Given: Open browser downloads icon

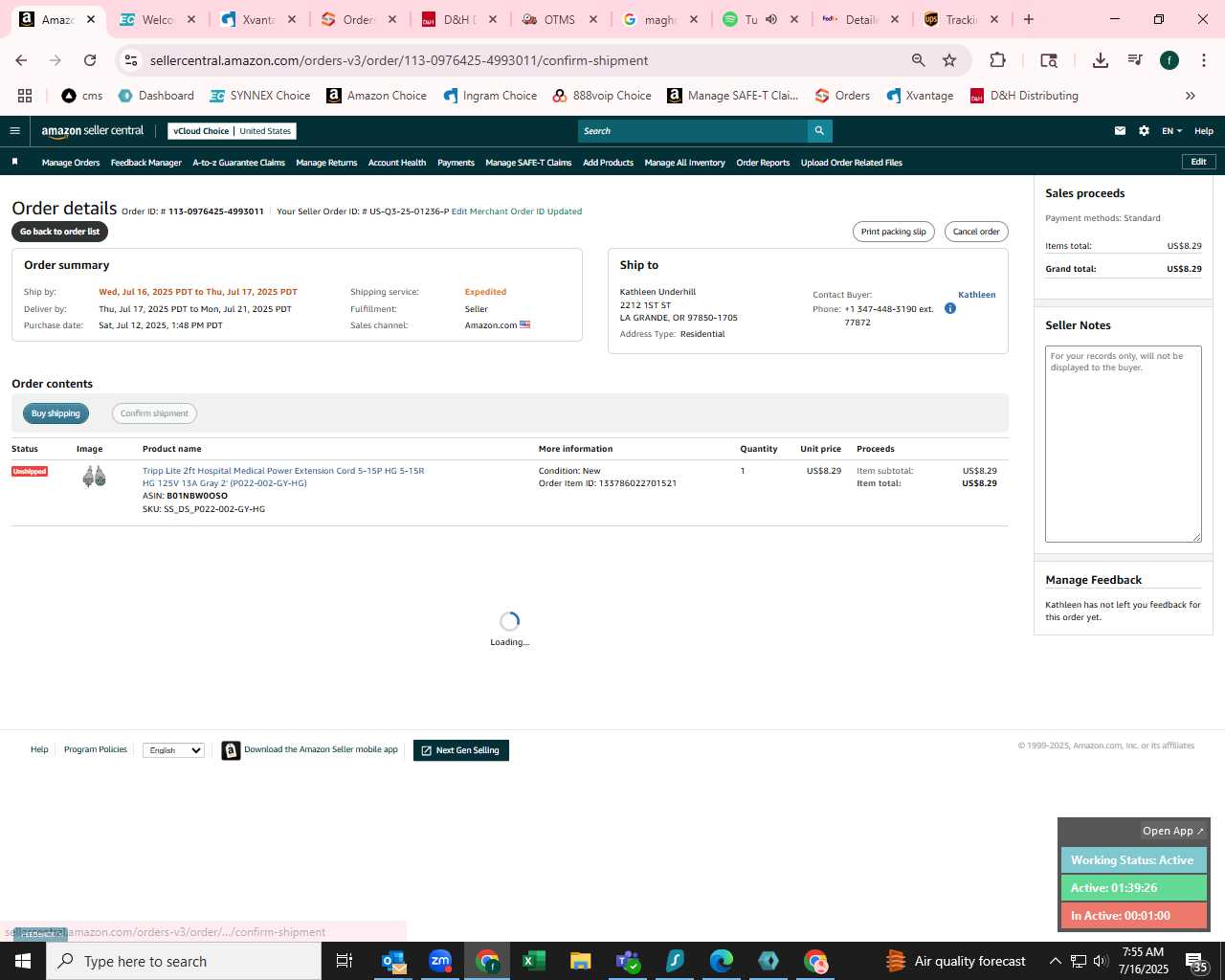Looking at the screenshot, I should [1101, 60].
